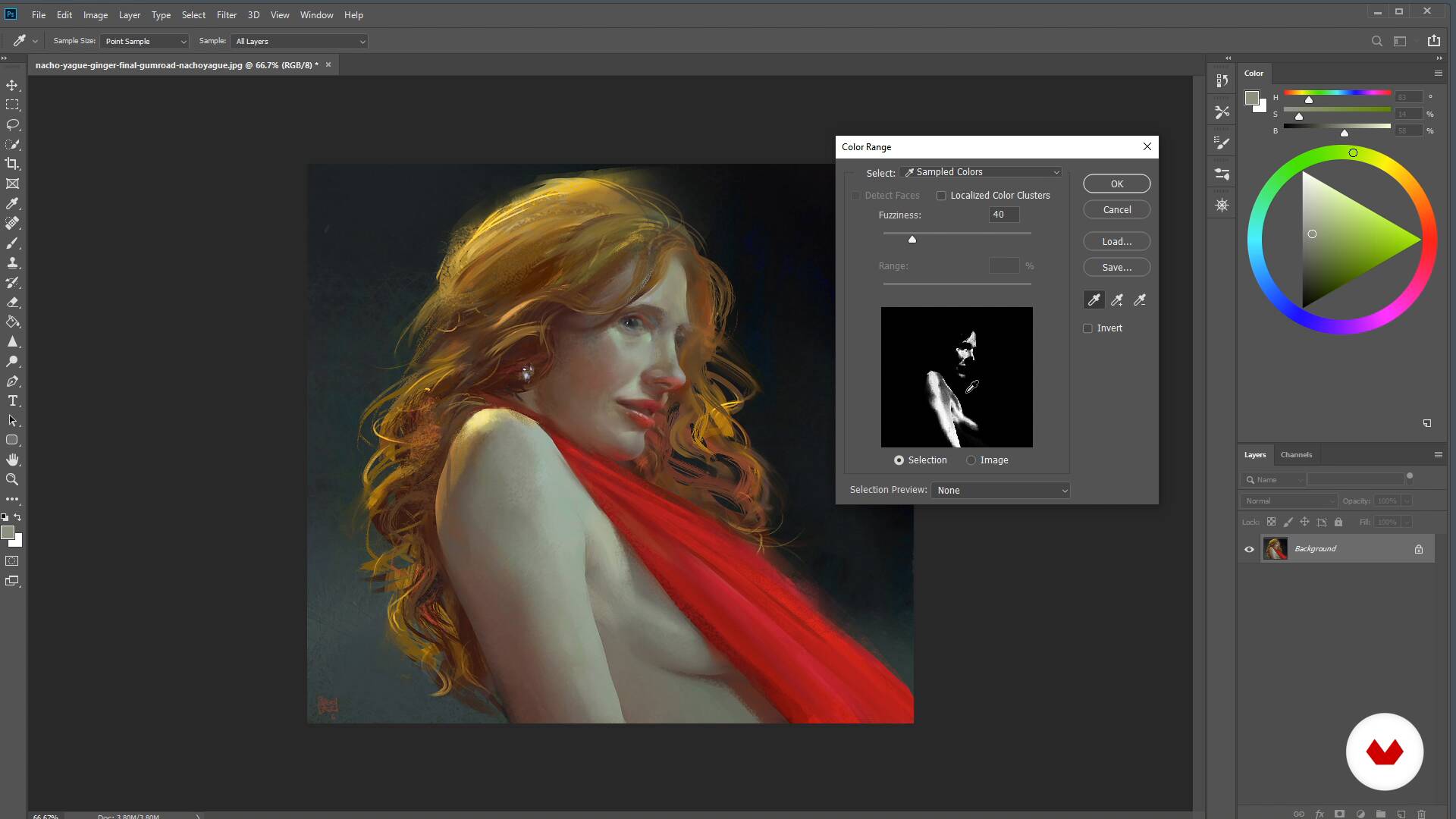This screenshot has width=1456, height=819.
Task: Select the Zoom tool
Action: (x=12, y=479)
